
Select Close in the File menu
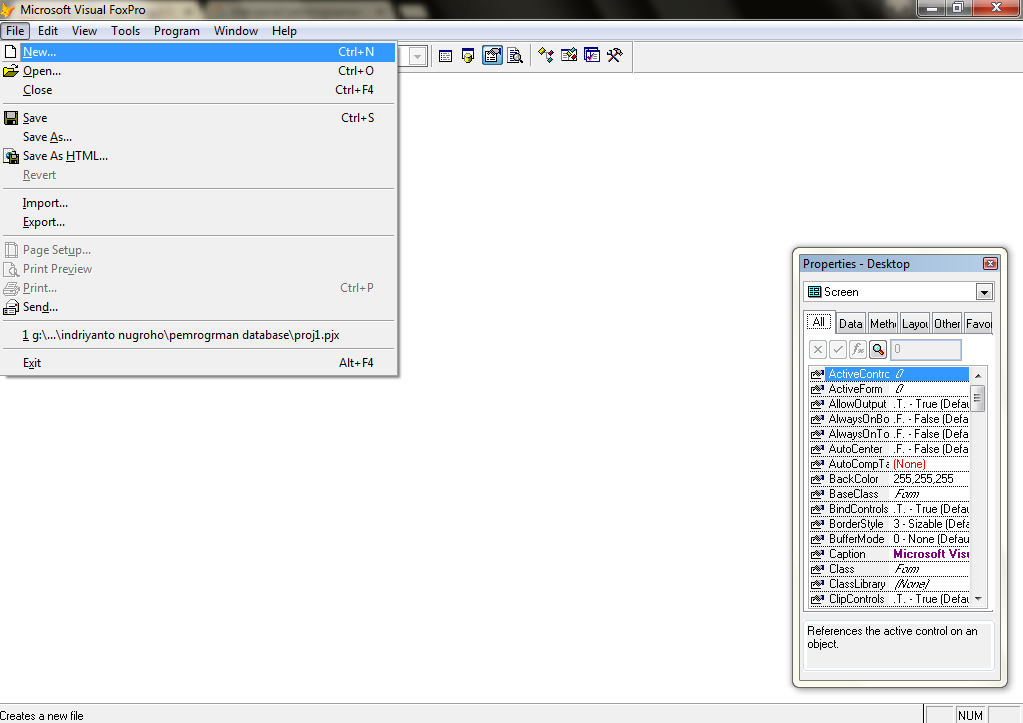[199, 90]
